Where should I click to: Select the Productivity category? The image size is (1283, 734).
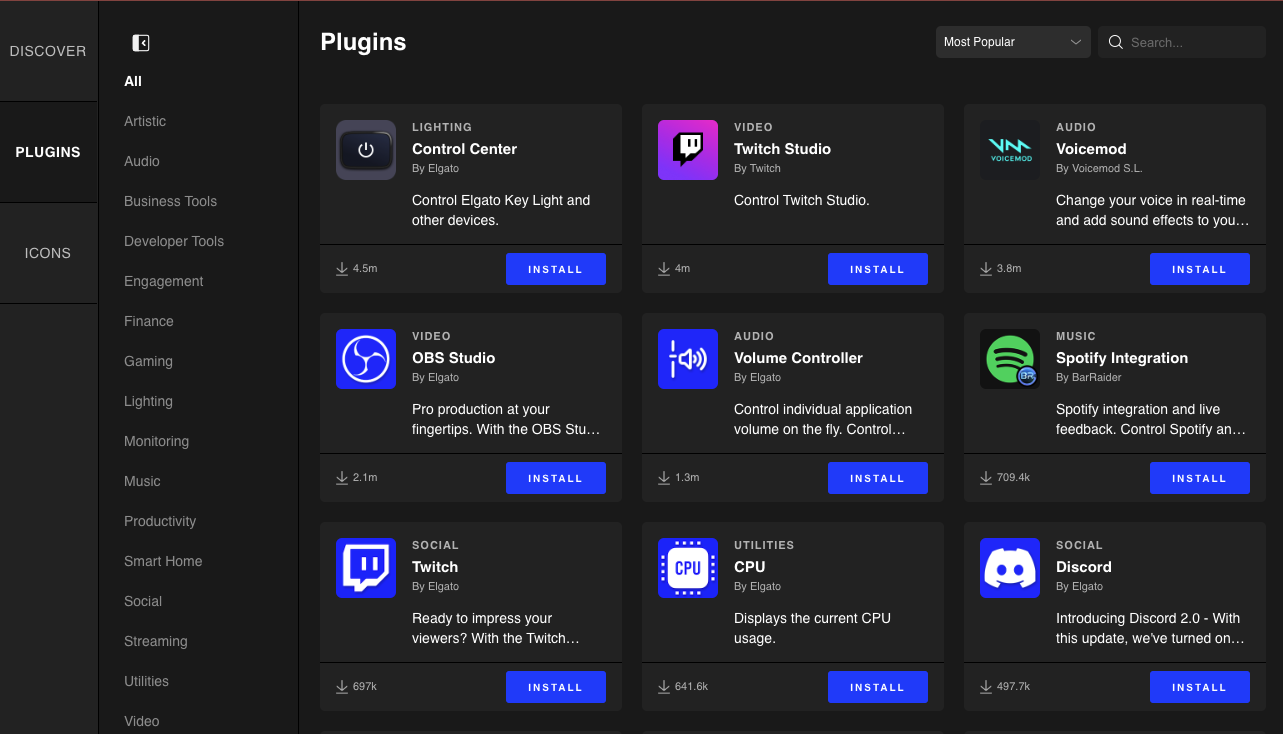pyautogui.click(x=160, y=521)
